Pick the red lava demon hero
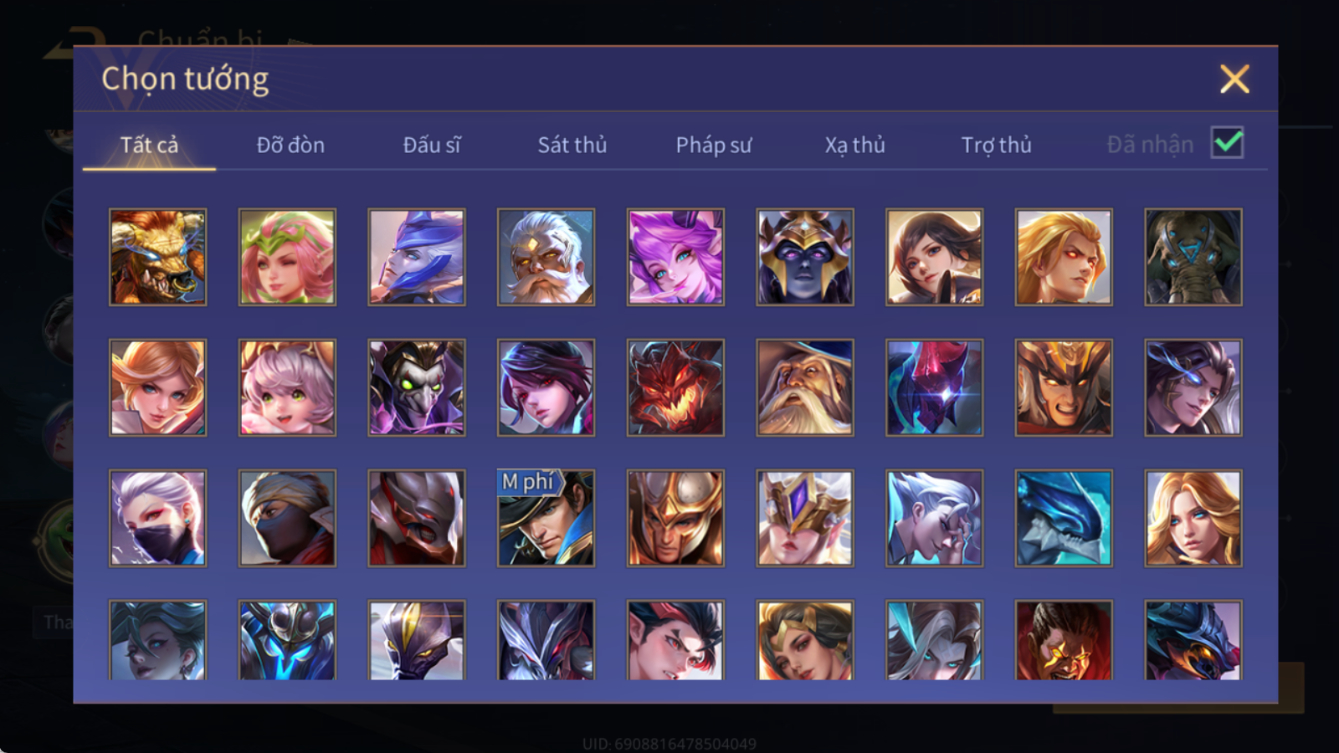Image resolution: width=1339 pixels, height=753 pixels. coord(675,388)
